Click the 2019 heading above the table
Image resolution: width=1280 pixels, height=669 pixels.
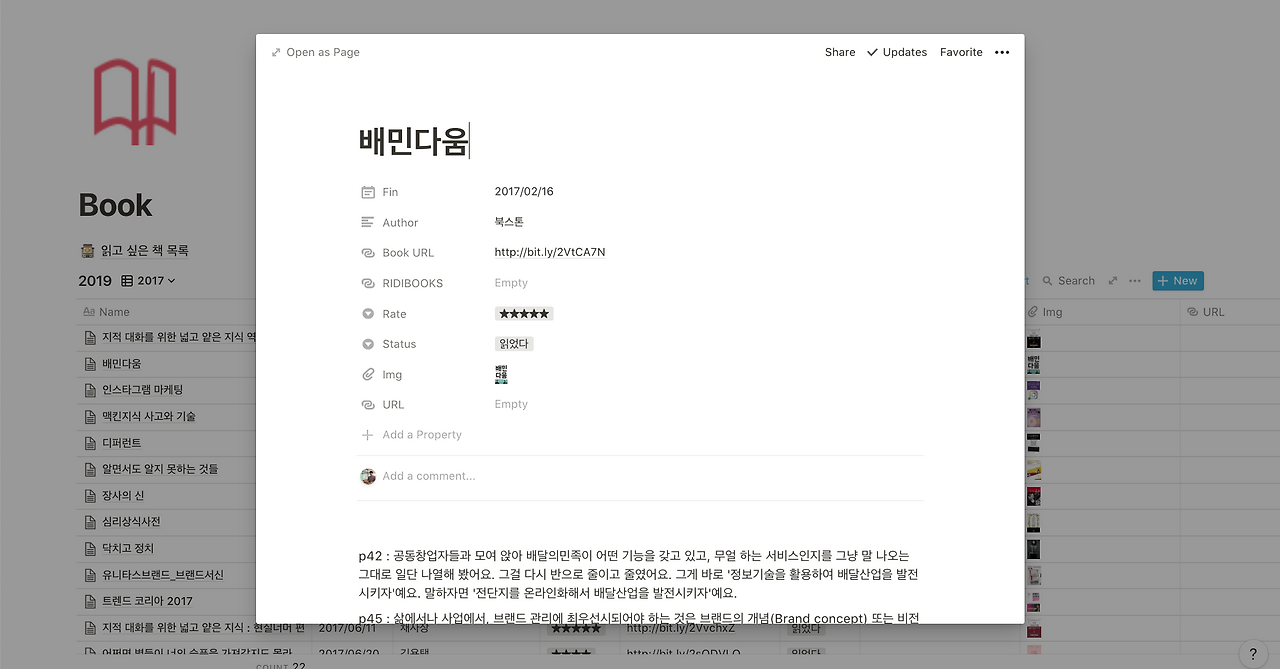(95, 281)
